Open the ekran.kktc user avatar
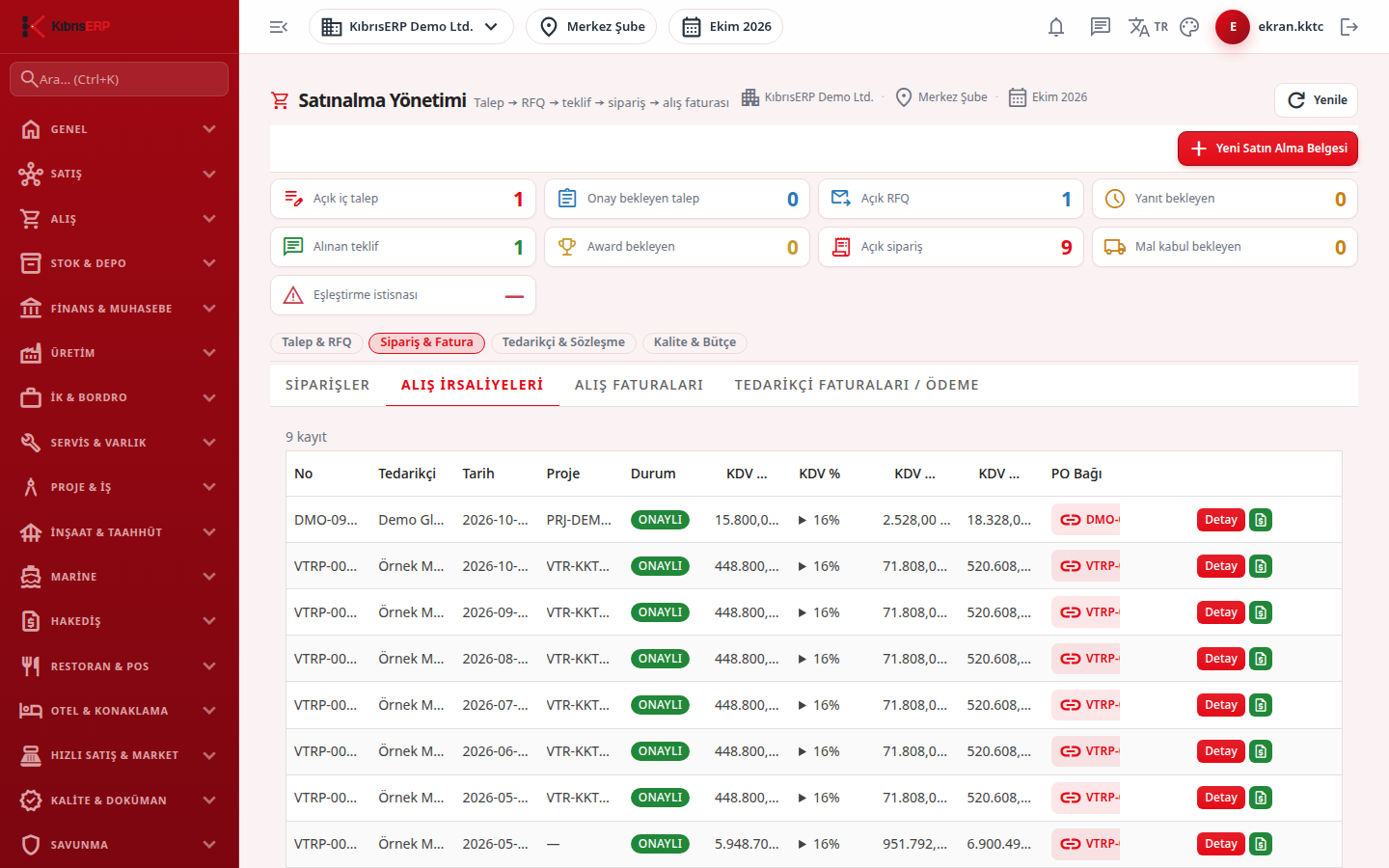This screenshot has height=868, width=1389. 1233,27
